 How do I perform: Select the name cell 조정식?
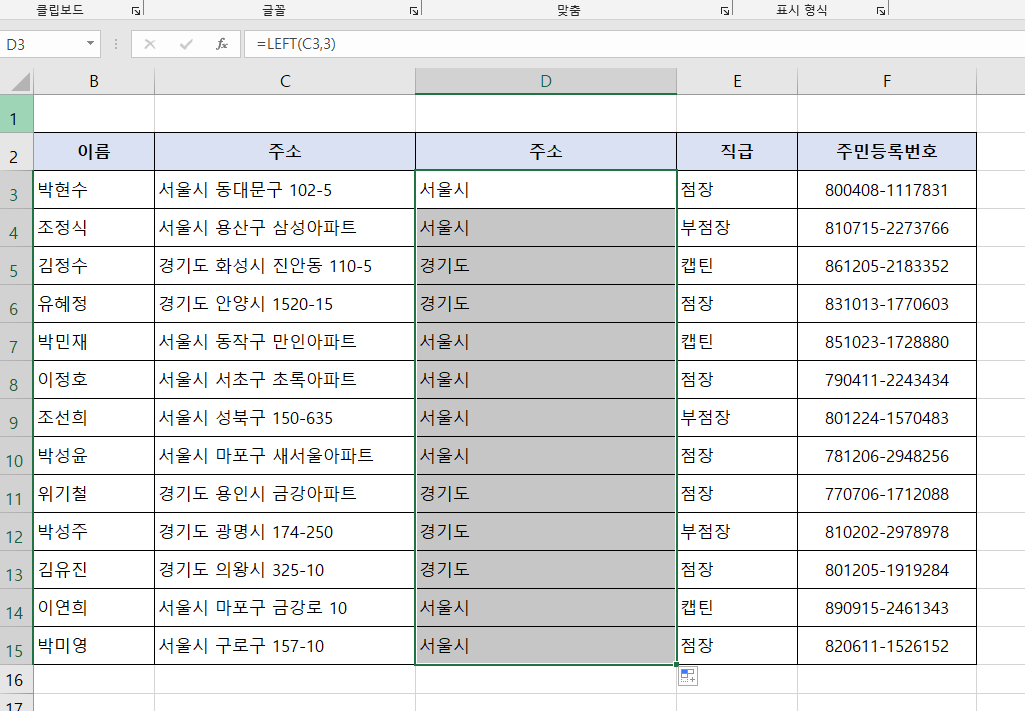click(94, 228)
